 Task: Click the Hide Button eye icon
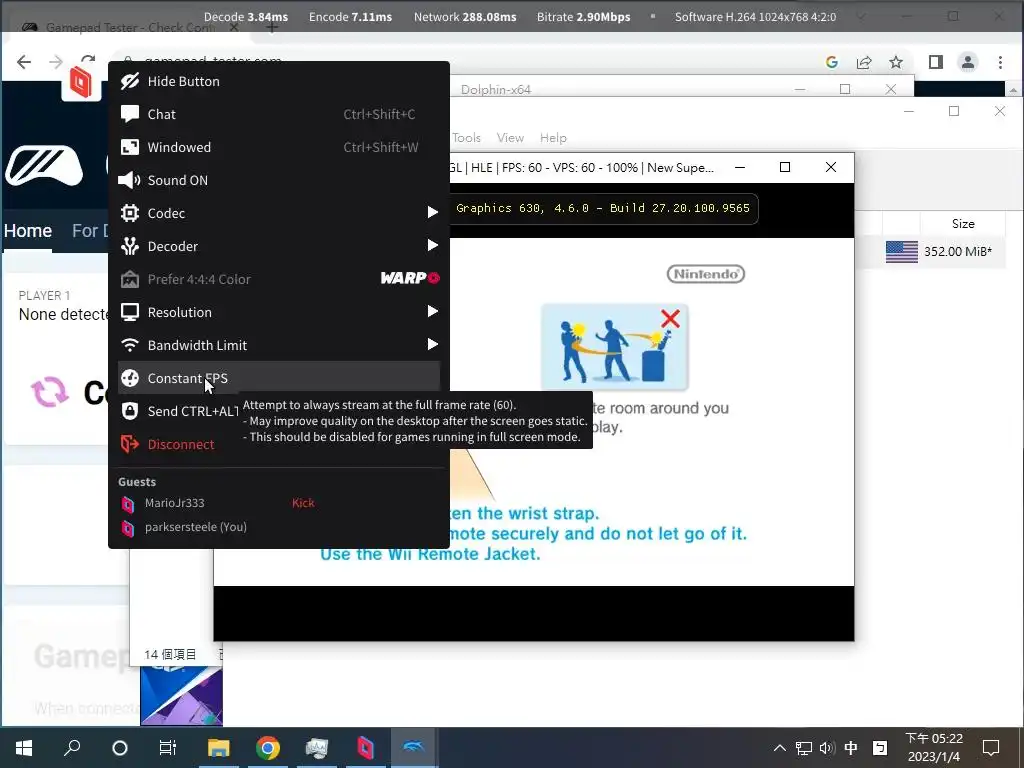coord(130,81)
